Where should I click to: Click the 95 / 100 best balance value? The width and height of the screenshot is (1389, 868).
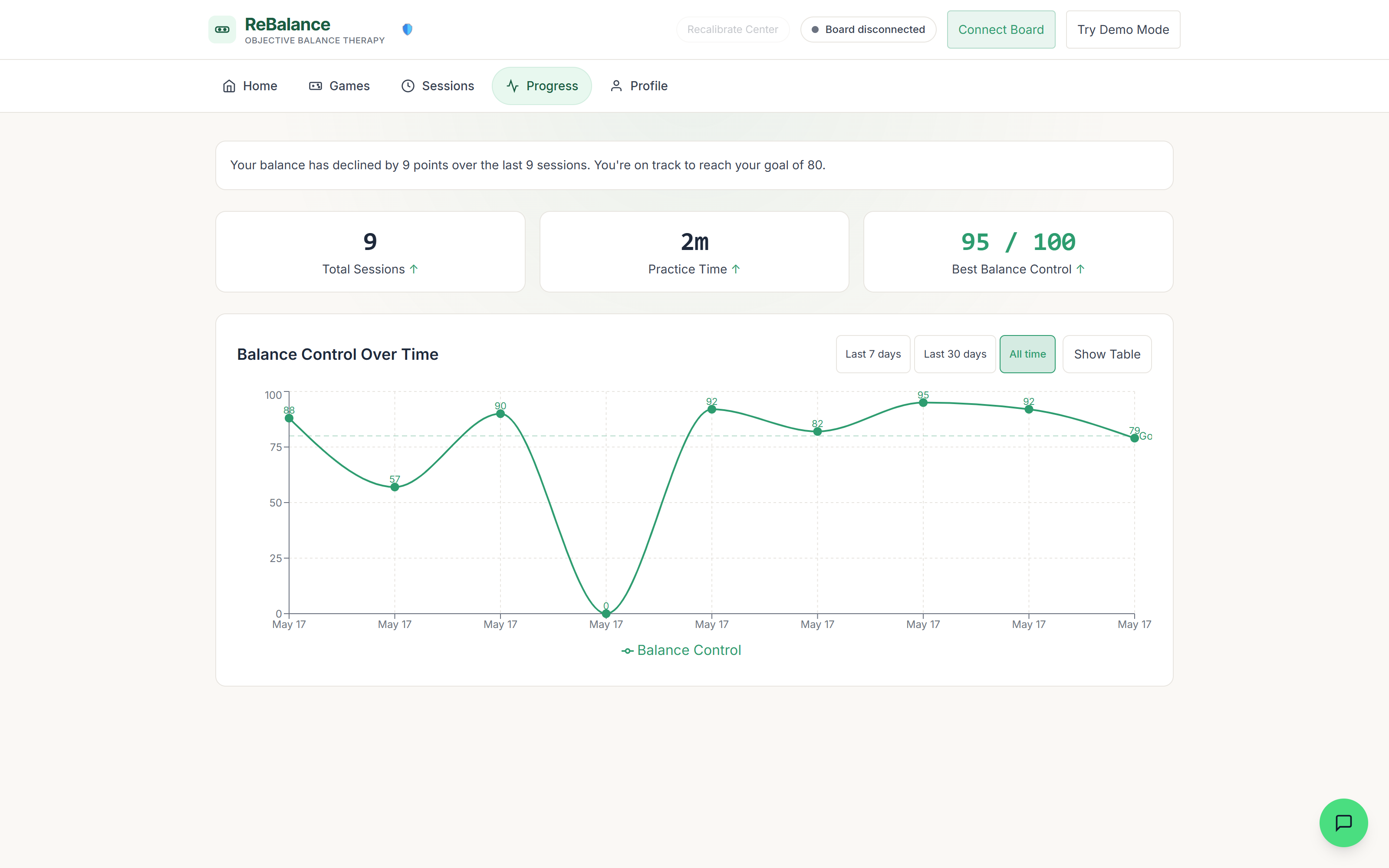pos(1018,242)
